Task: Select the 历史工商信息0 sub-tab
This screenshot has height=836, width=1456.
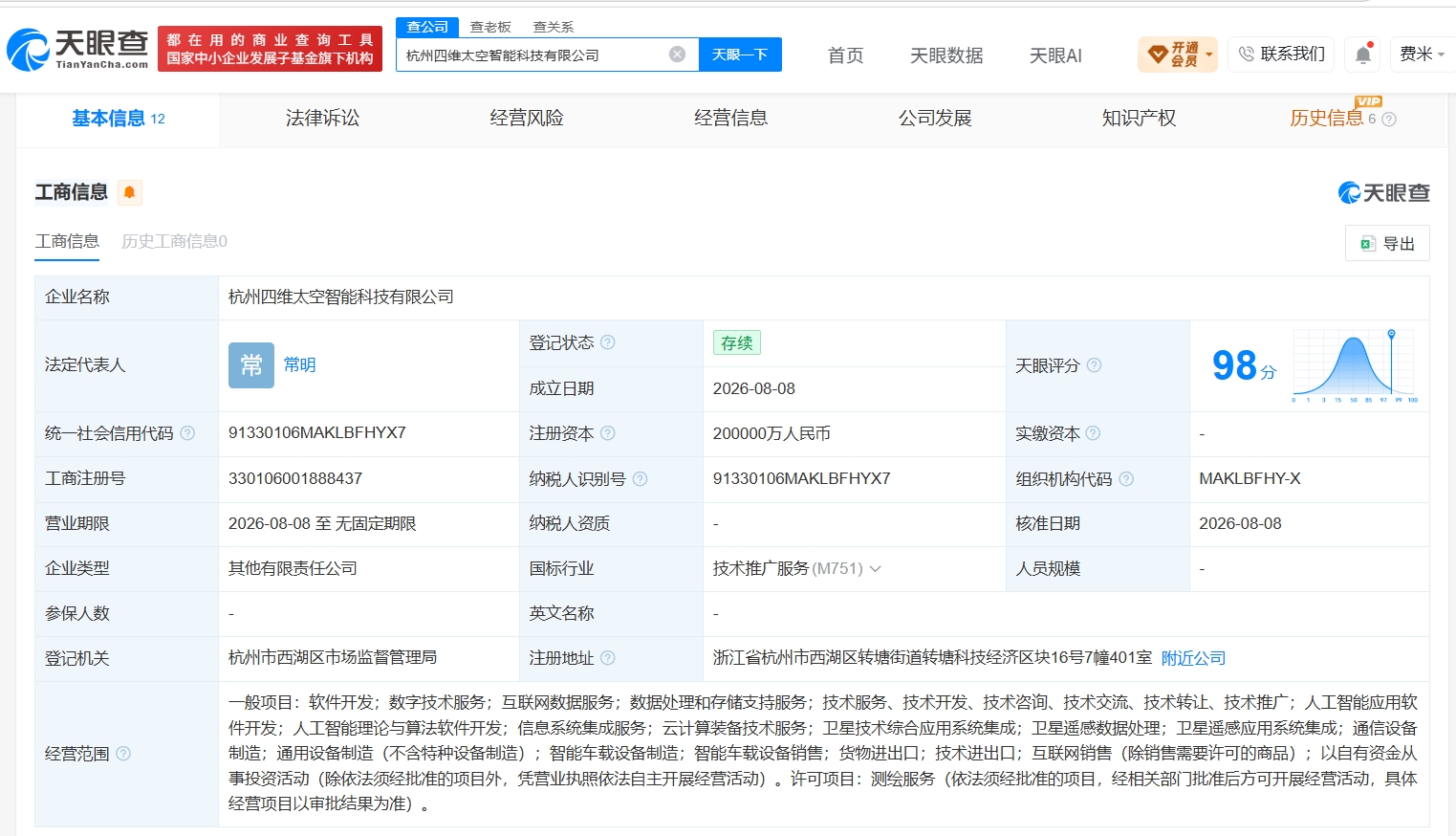Action: pos(174,241)
